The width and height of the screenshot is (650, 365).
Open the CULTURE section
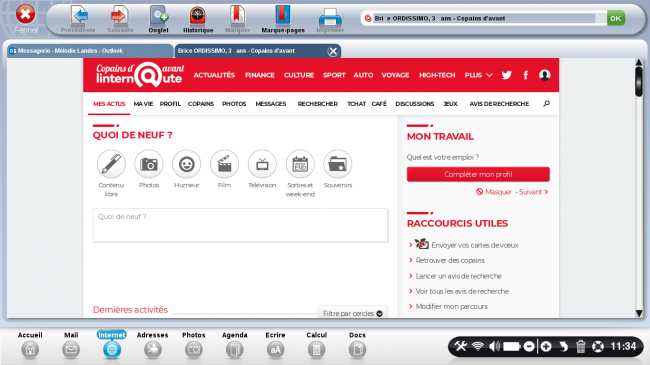[x=299, y=75]
